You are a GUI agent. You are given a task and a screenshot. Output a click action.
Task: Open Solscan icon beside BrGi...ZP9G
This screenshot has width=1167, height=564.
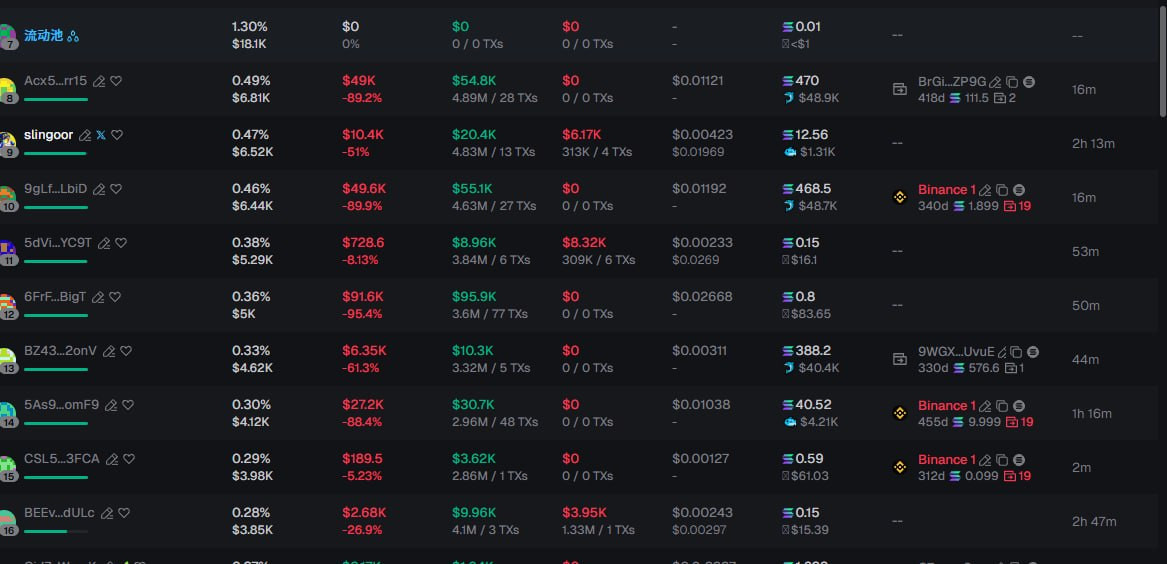1029,82
